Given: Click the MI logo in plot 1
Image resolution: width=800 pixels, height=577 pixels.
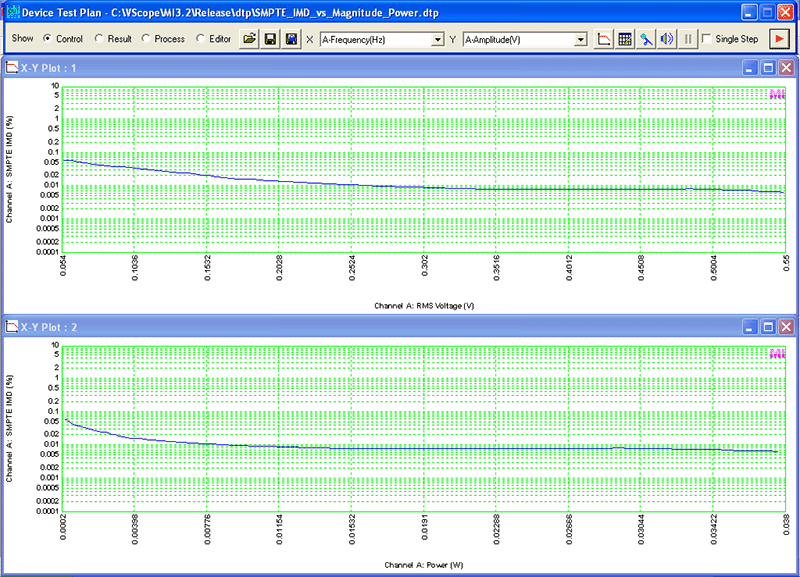Looking at the screenshot, I should pyautogui.click(x=777, y=94).
